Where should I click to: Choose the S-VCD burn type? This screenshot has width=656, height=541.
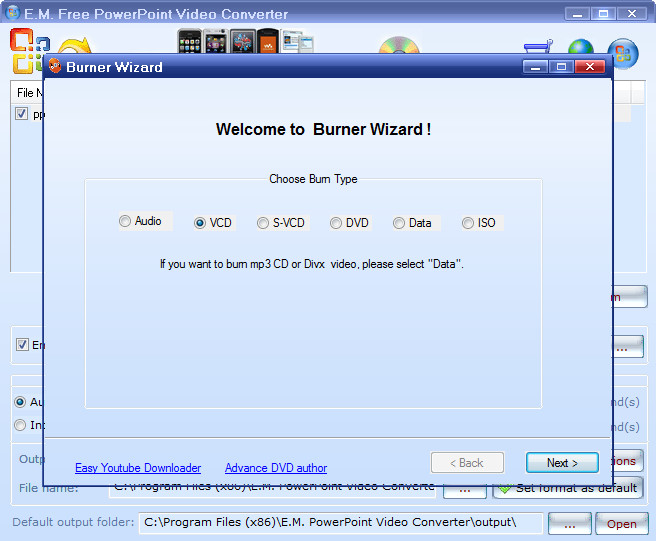(x=281, y=223)
